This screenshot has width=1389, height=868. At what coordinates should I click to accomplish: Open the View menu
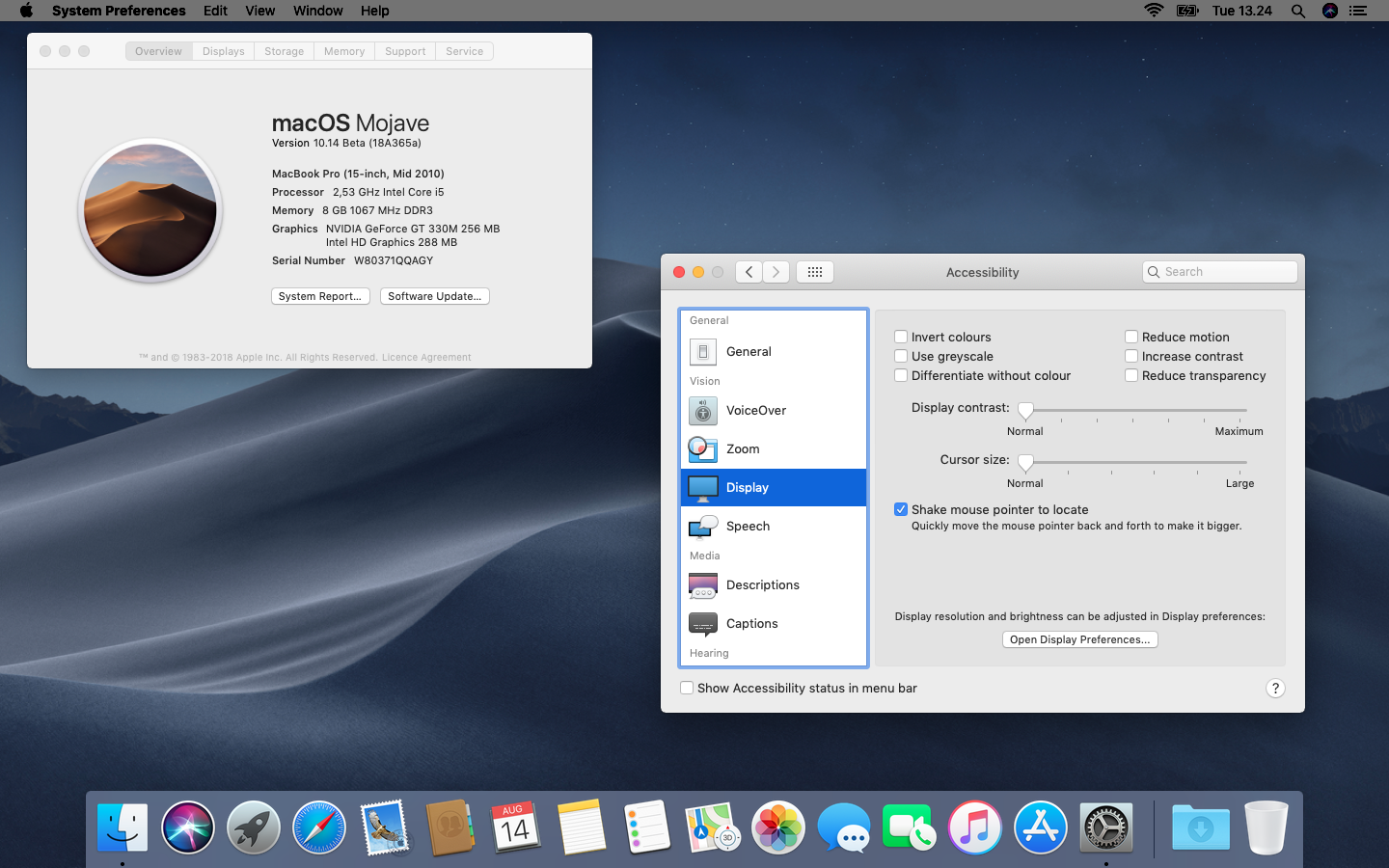pyautogui.click(x=260, y=11)
